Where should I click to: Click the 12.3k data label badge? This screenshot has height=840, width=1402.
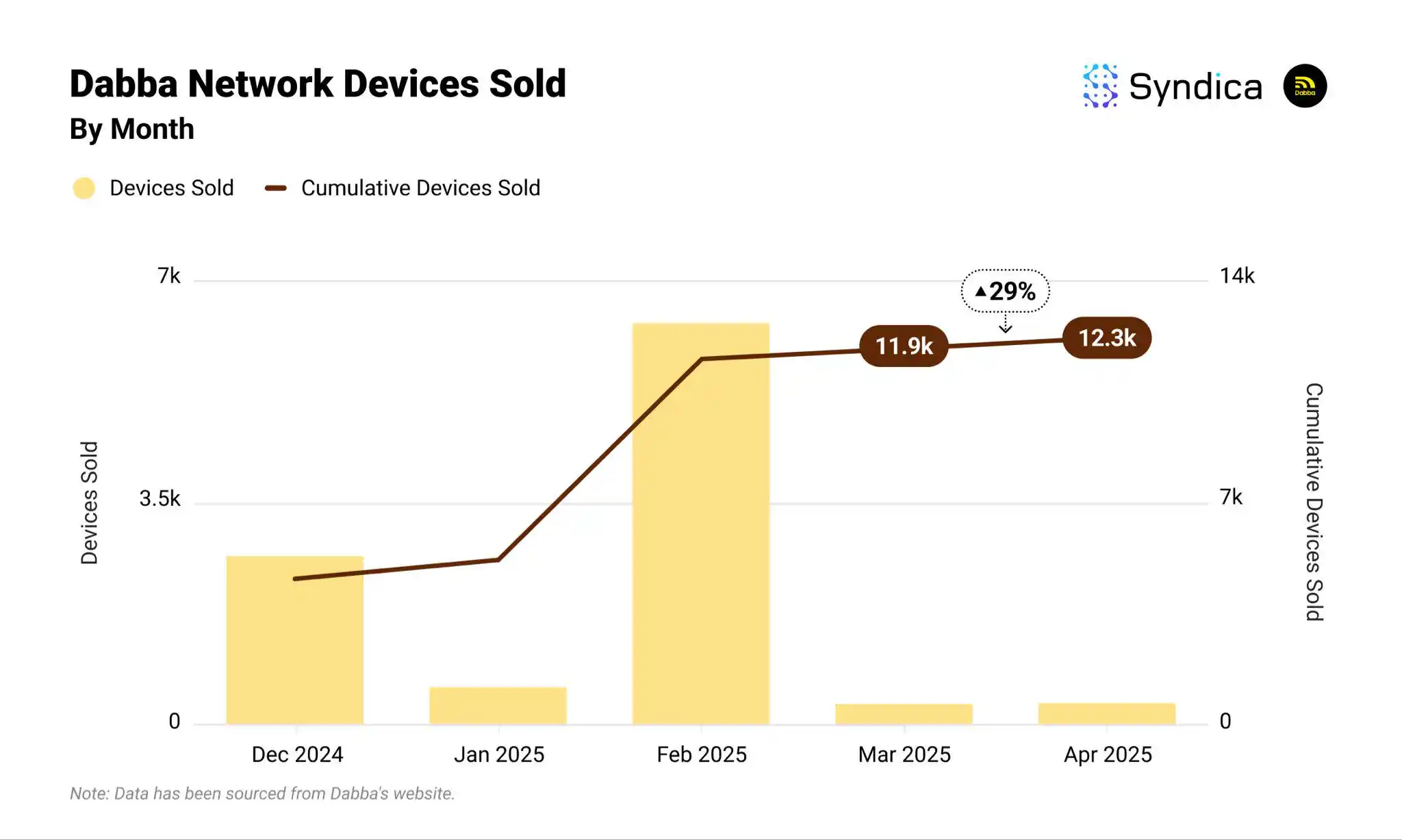coord(1107,338)
